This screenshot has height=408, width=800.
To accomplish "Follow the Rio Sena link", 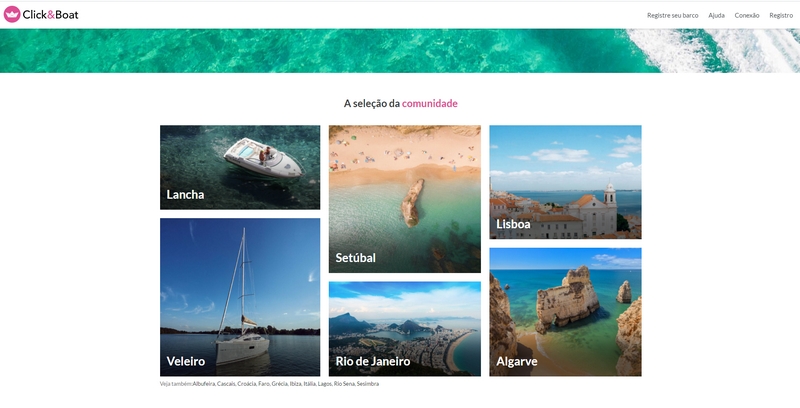I will [344, 384].
